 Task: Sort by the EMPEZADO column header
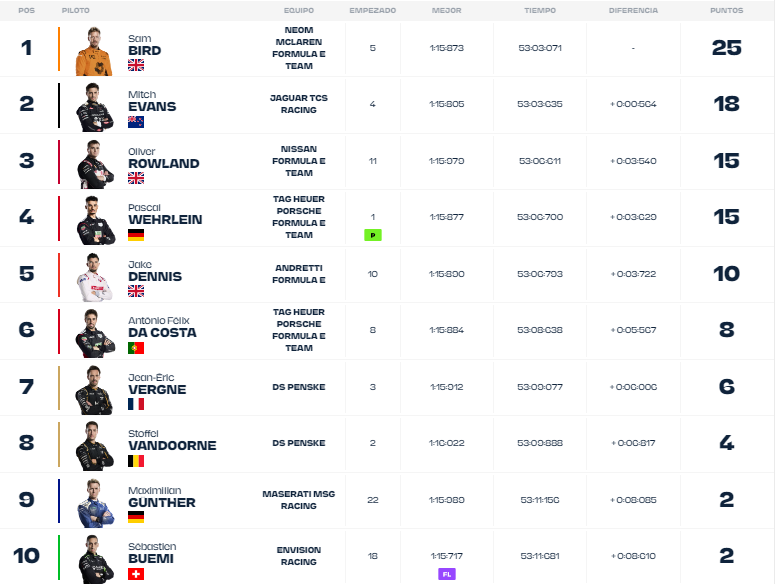(x=373, y=10)
